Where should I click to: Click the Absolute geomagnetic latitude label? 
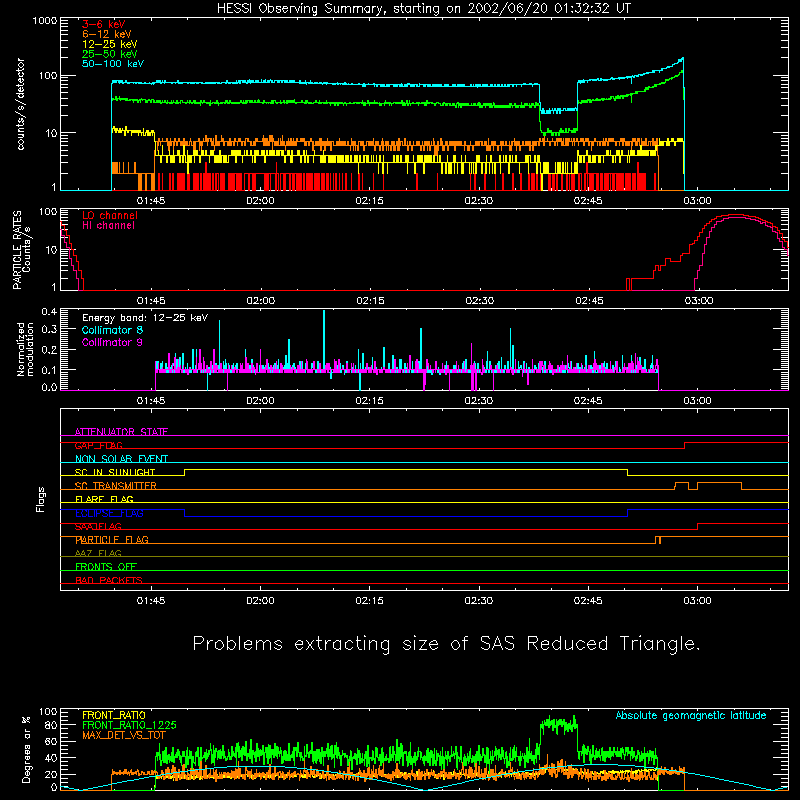tap(691, 715)
